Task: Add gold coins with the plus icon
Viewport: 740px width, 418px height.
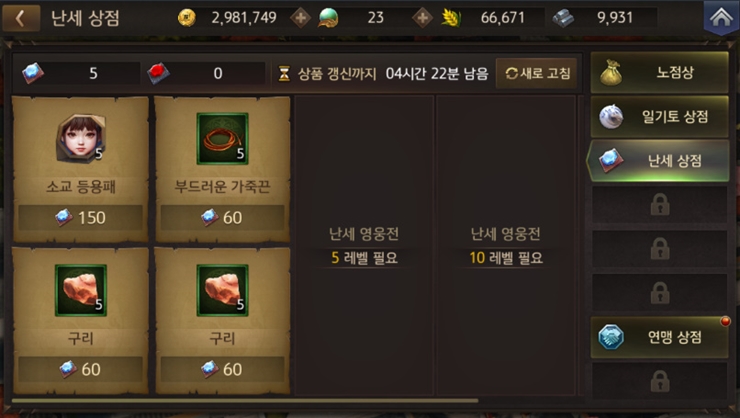Action: [301, 18]
